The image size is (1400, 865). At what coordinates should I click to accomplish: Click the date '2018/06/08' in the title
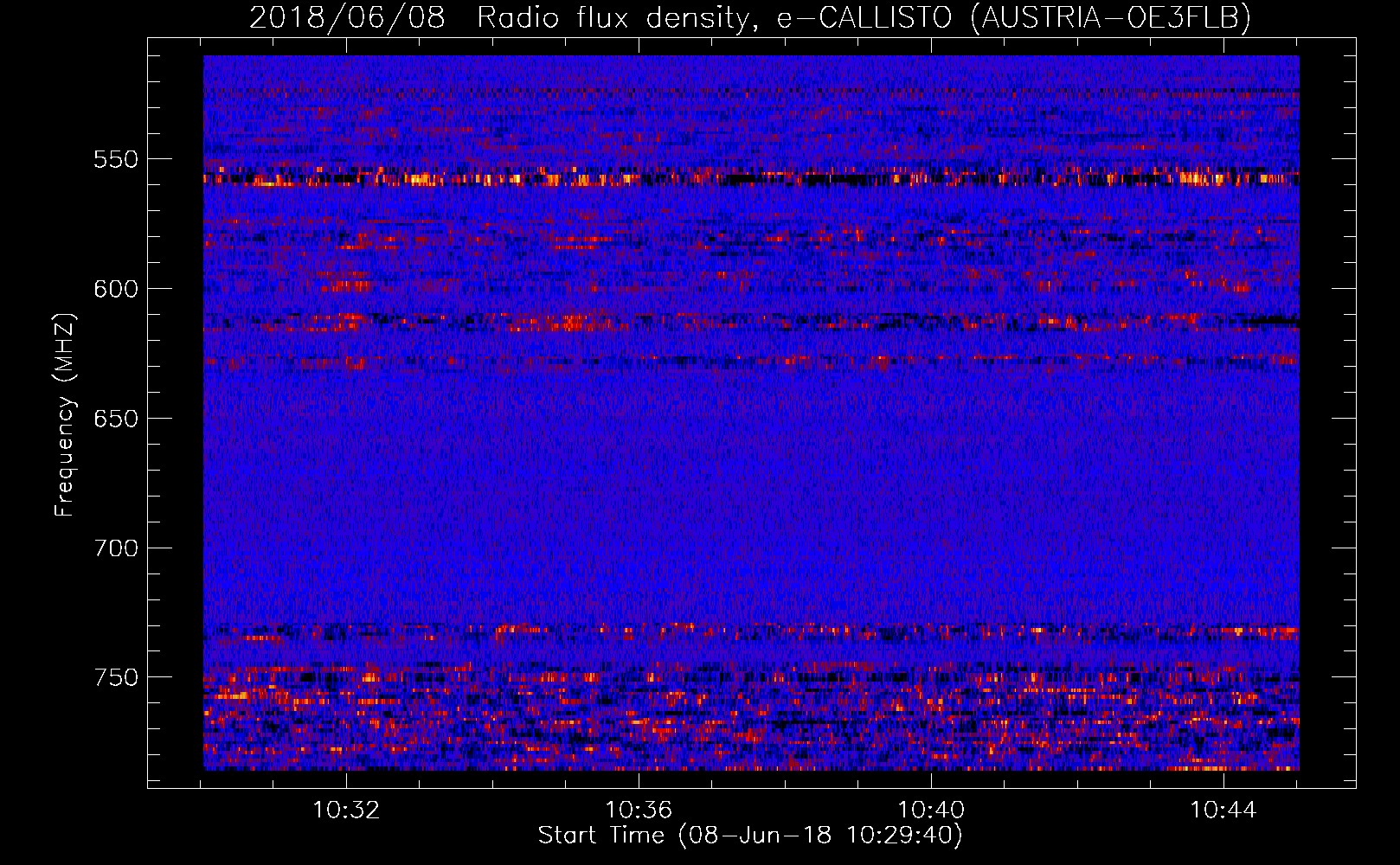[347, 17]
